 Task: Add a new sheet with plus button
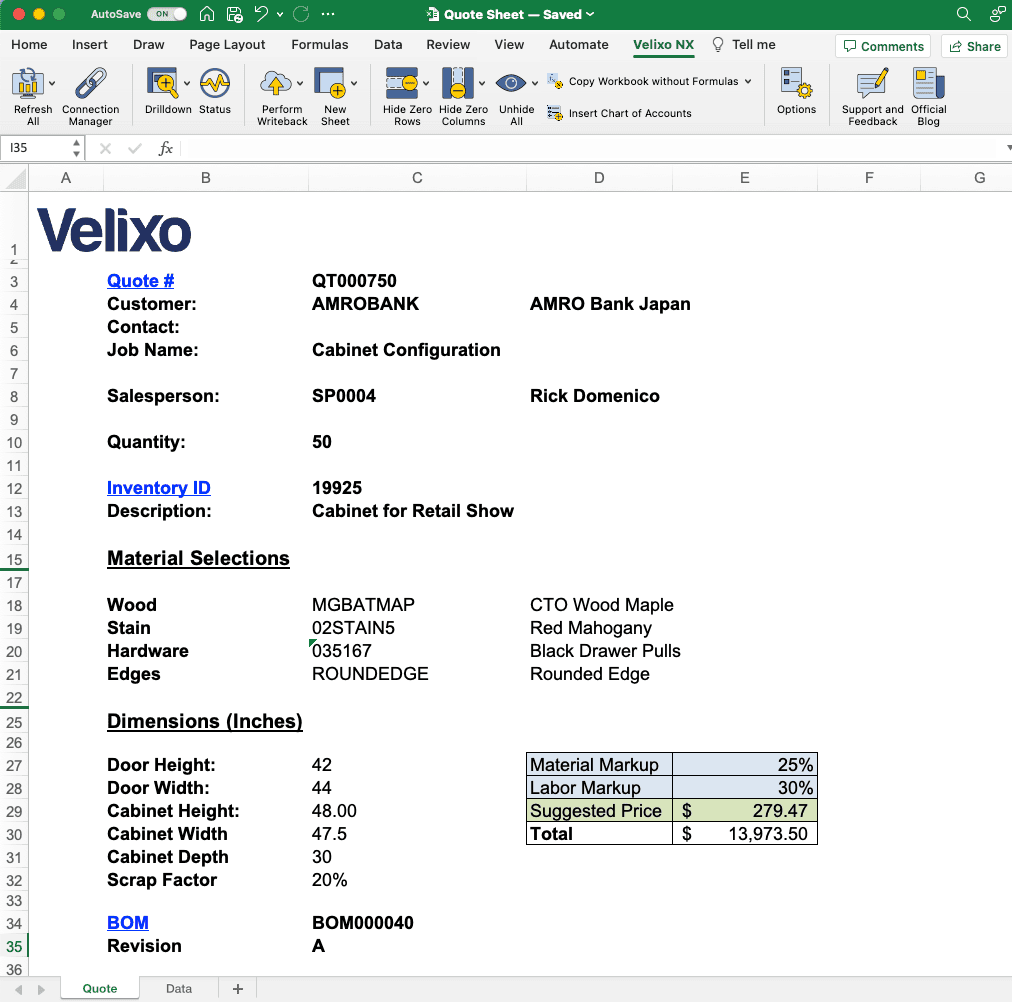point(238,989)
